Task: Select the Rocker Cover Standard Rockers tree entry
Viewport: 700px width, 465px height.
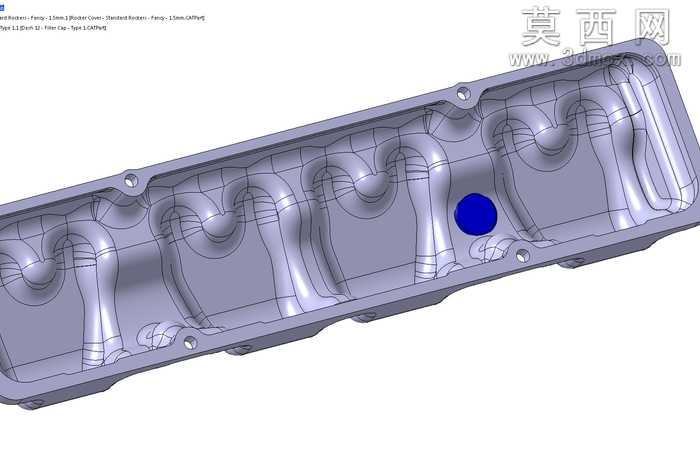Action: pos(102,18)
